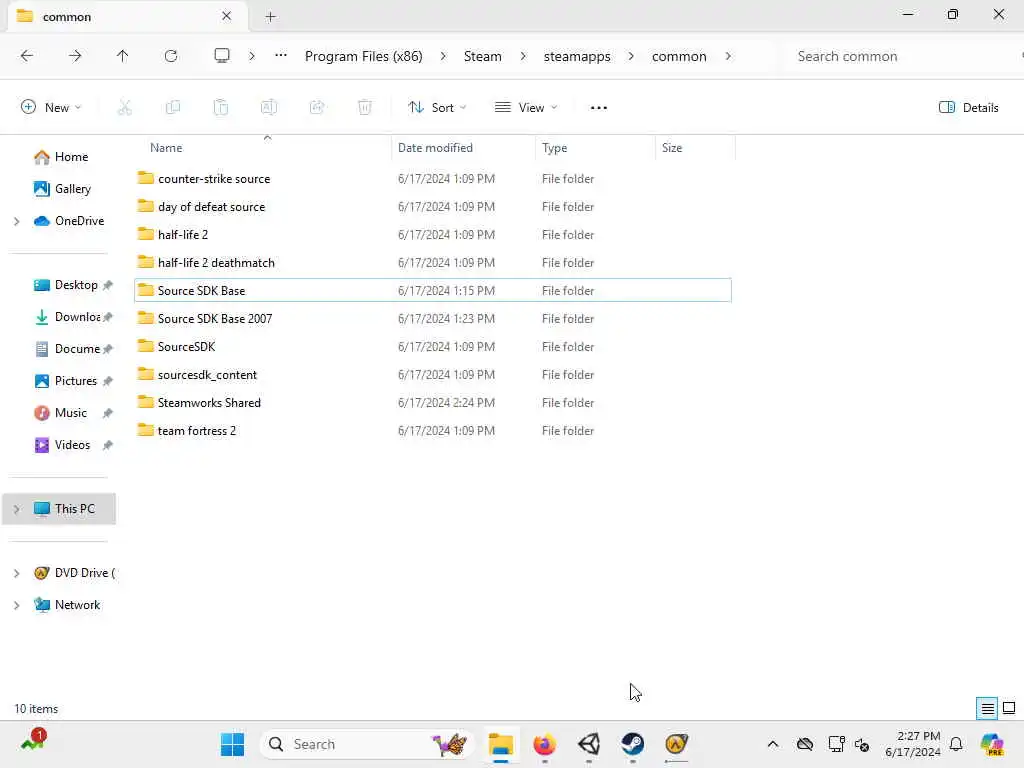This screenshot has height=768, width=1024.
Task: Click the Copy icon in toolbar
Action: click(x=173, y=108)
